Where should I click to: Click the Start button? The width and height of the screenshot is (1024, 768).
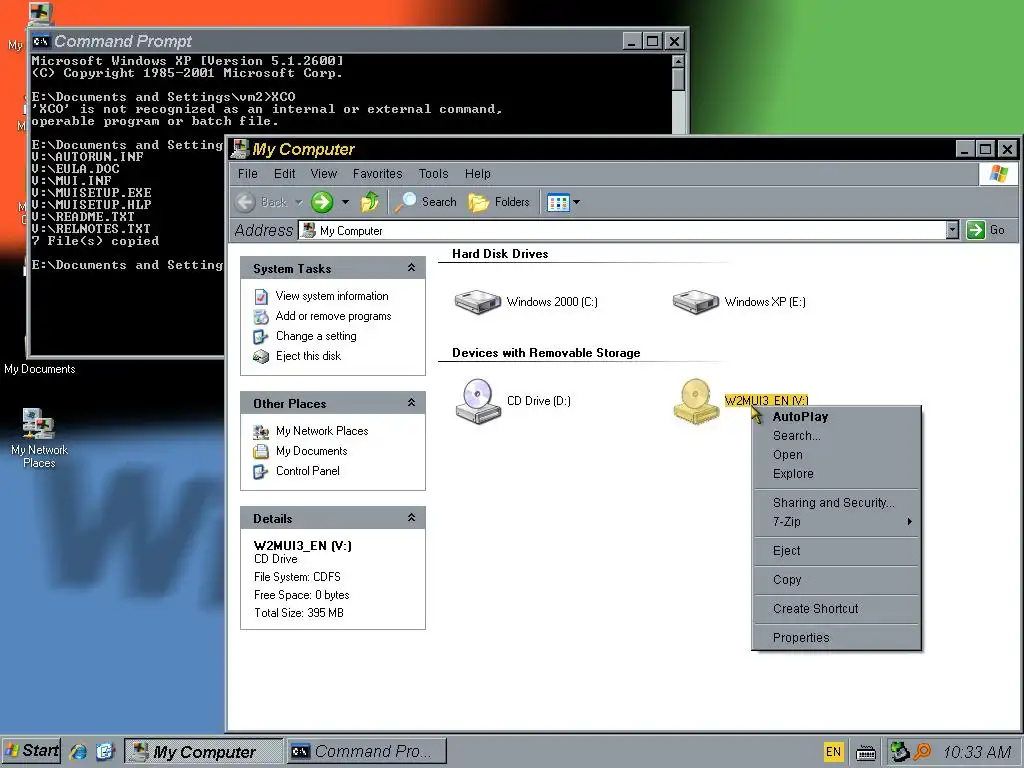32,751
